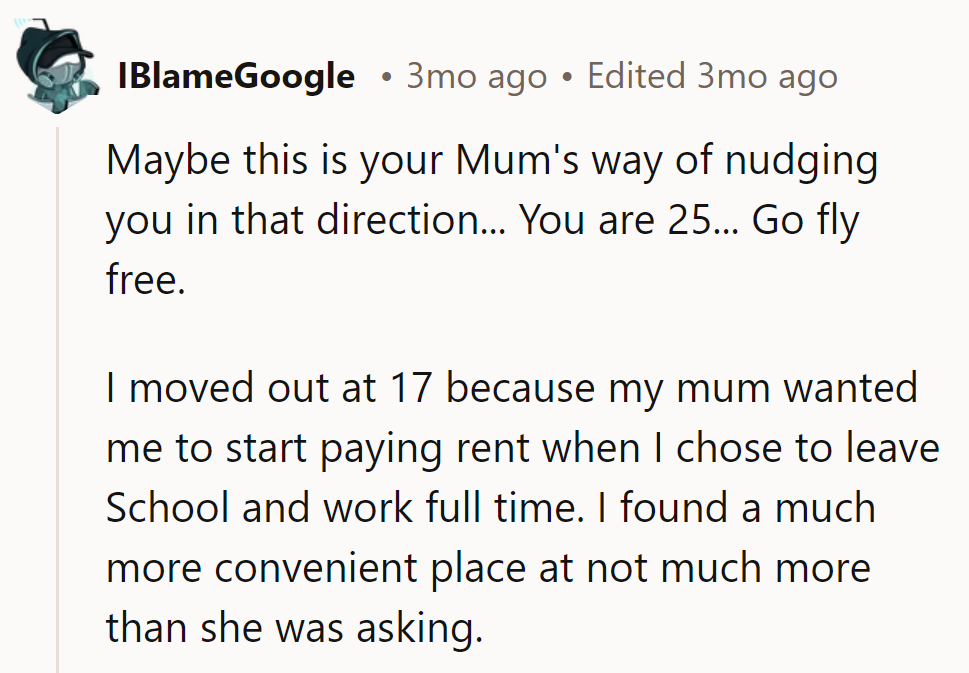Click the word "free." ending first paragraph
Image resolution: width=969 pixels, height=673 pixels.
point(146,280)
